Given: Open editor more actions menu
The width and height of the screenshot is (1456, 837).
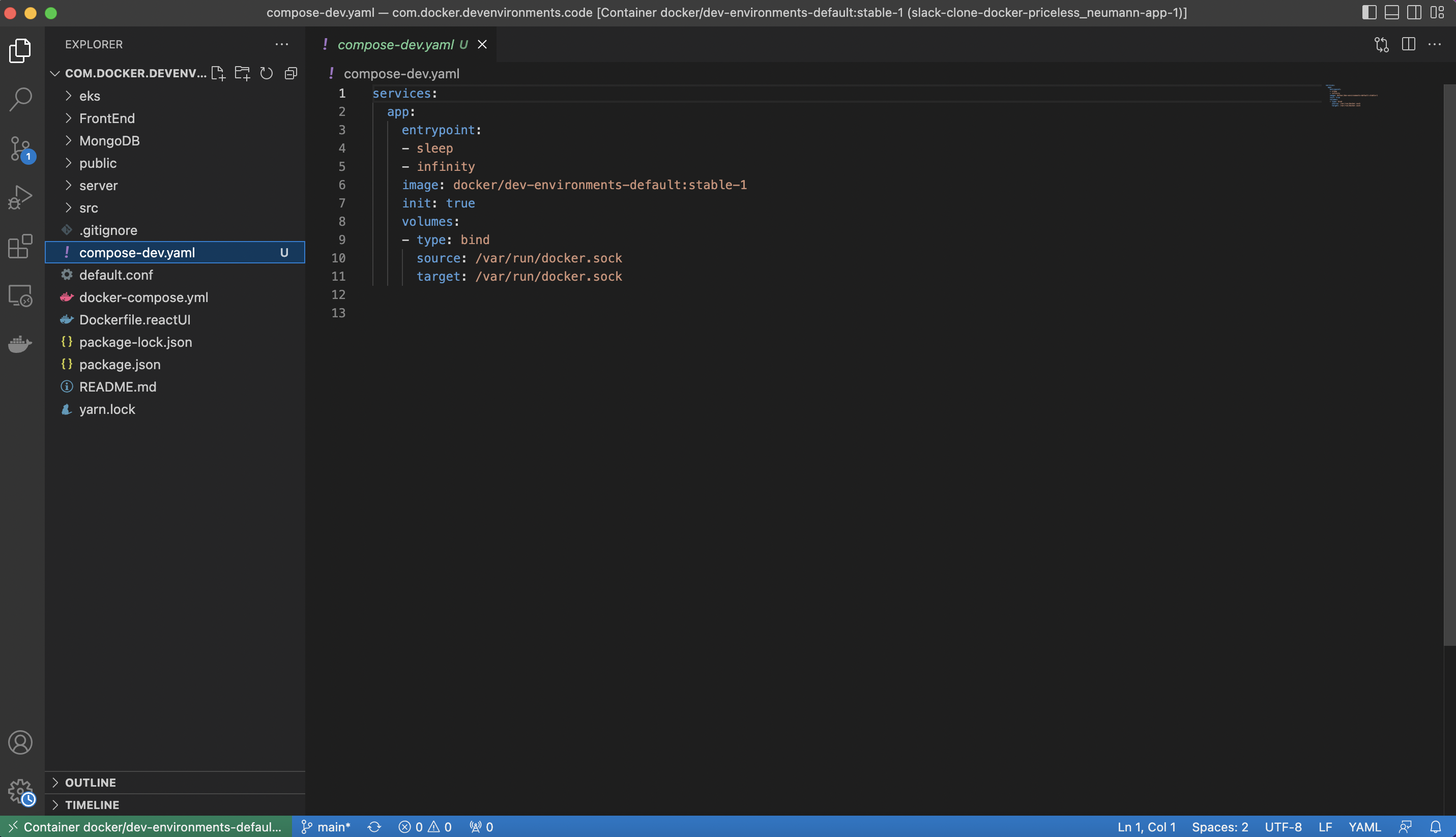Looking at the screenshot, I should pyautogui.click(x=1435, y=44).
